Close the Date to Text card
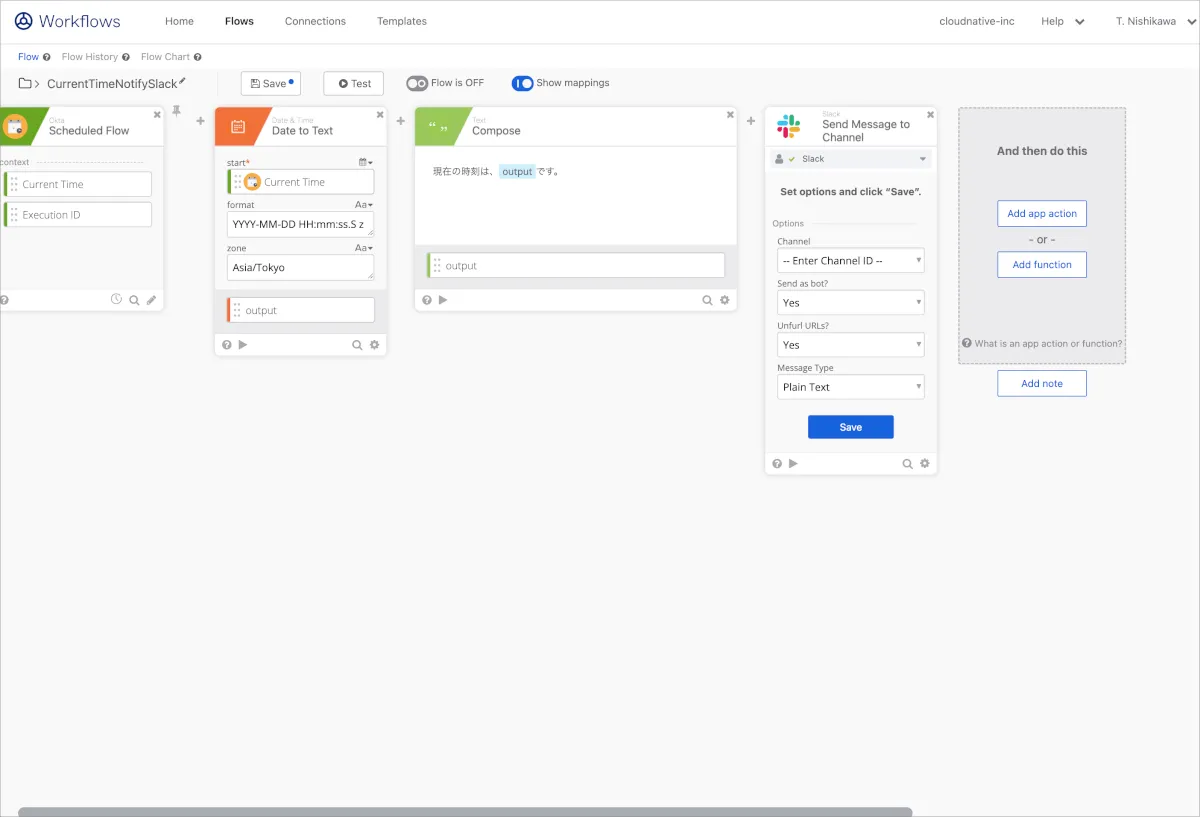Screen dimensions: 1200x817 coord(379,115)
